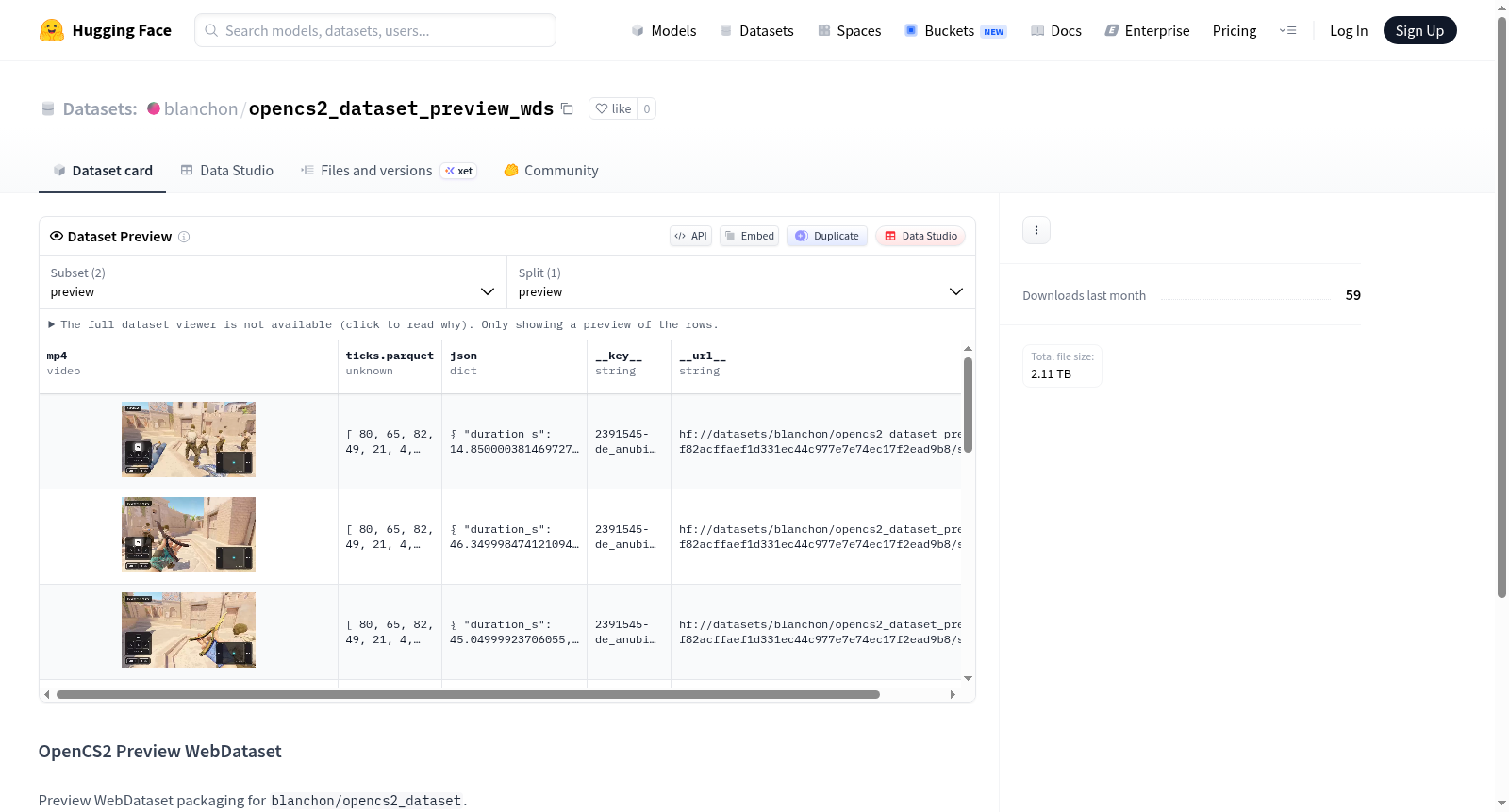
Task: Focus the search models input field
Action: click(x=375, y=30)
